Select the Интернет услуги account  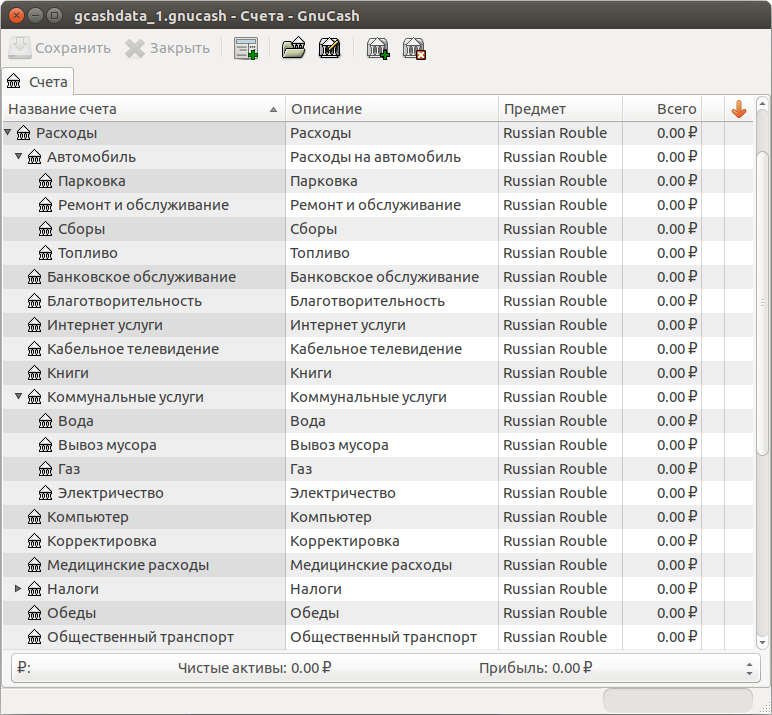pos(104,325)
